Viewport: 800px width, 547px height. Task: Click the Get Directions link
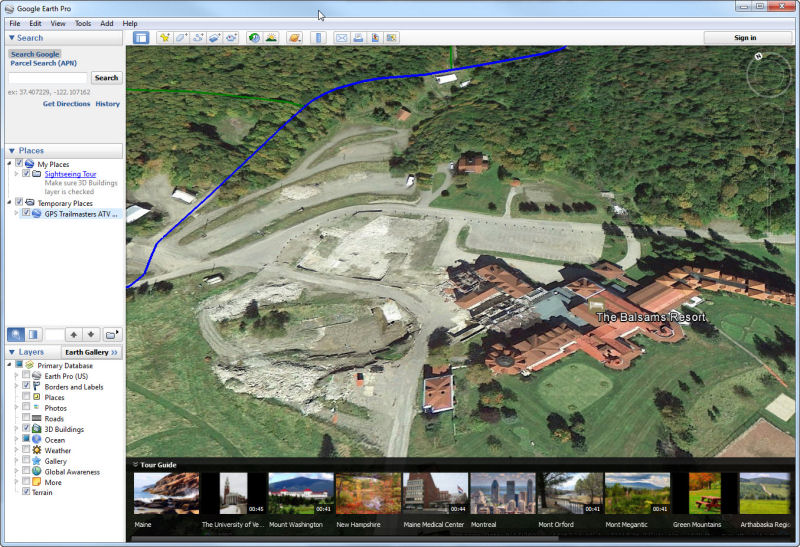pyautogui.click(x=66, y=104)
